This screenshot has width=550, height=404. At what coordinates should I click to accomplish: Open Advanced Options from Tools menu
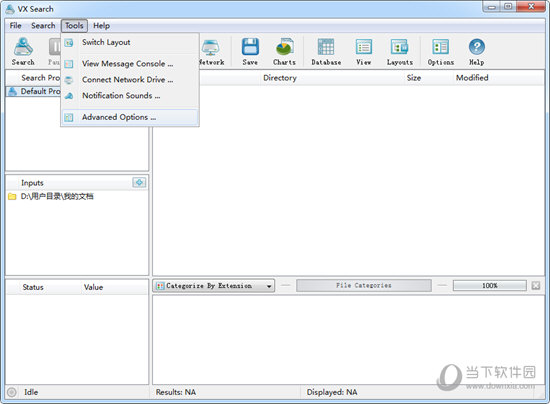coord(130,117)
